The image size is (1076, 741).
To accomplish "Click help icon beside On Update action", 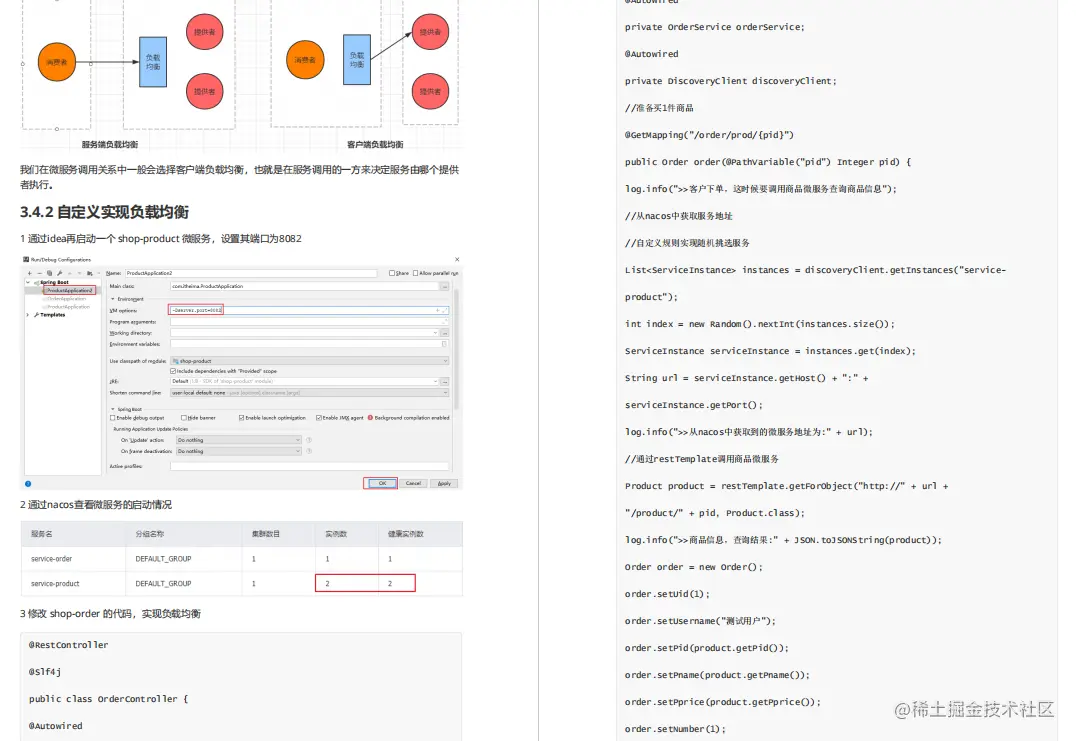I will tap(309, 440).
